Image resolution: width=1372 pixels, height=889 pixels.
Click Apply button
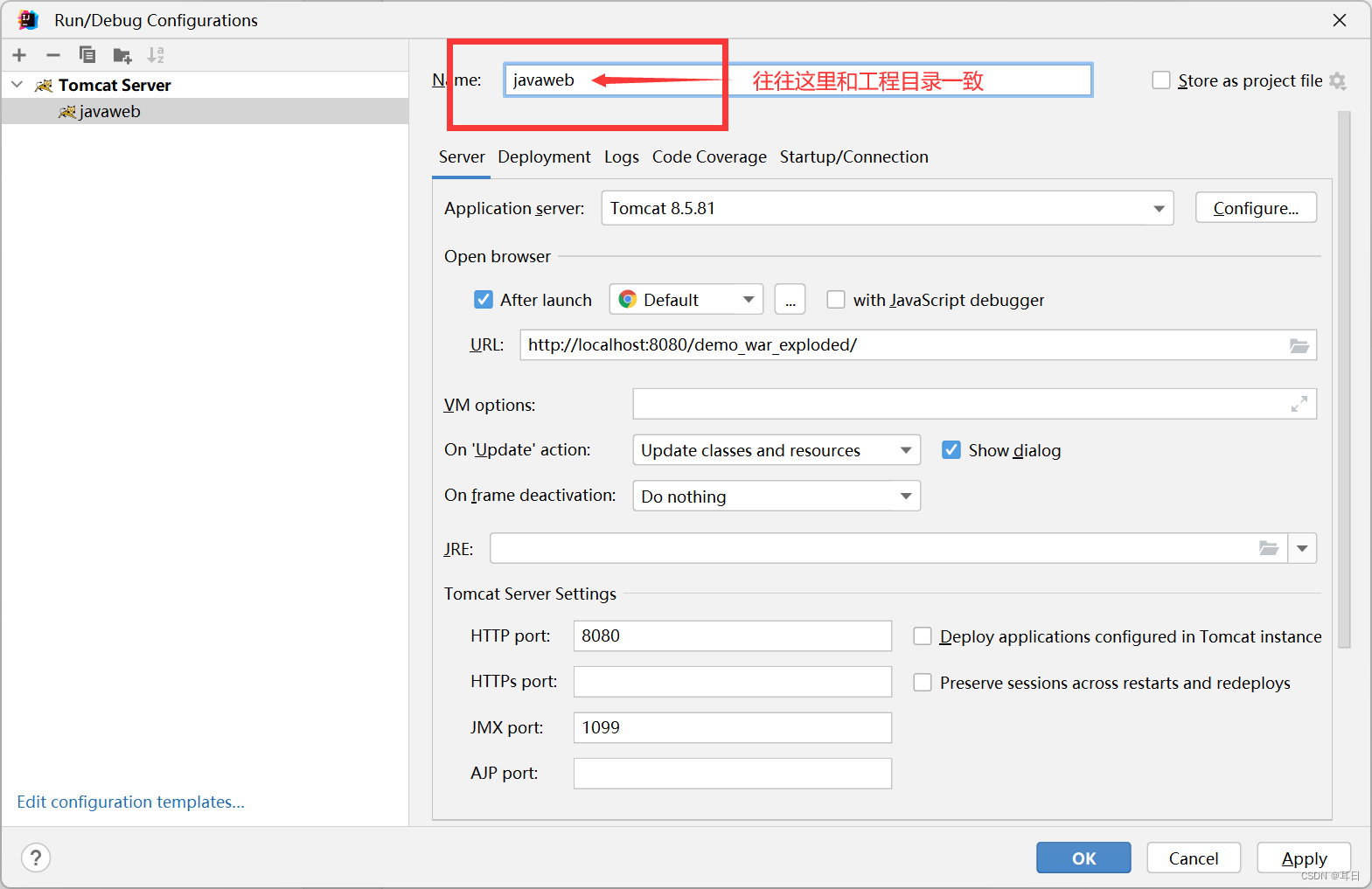(1304, 858)
